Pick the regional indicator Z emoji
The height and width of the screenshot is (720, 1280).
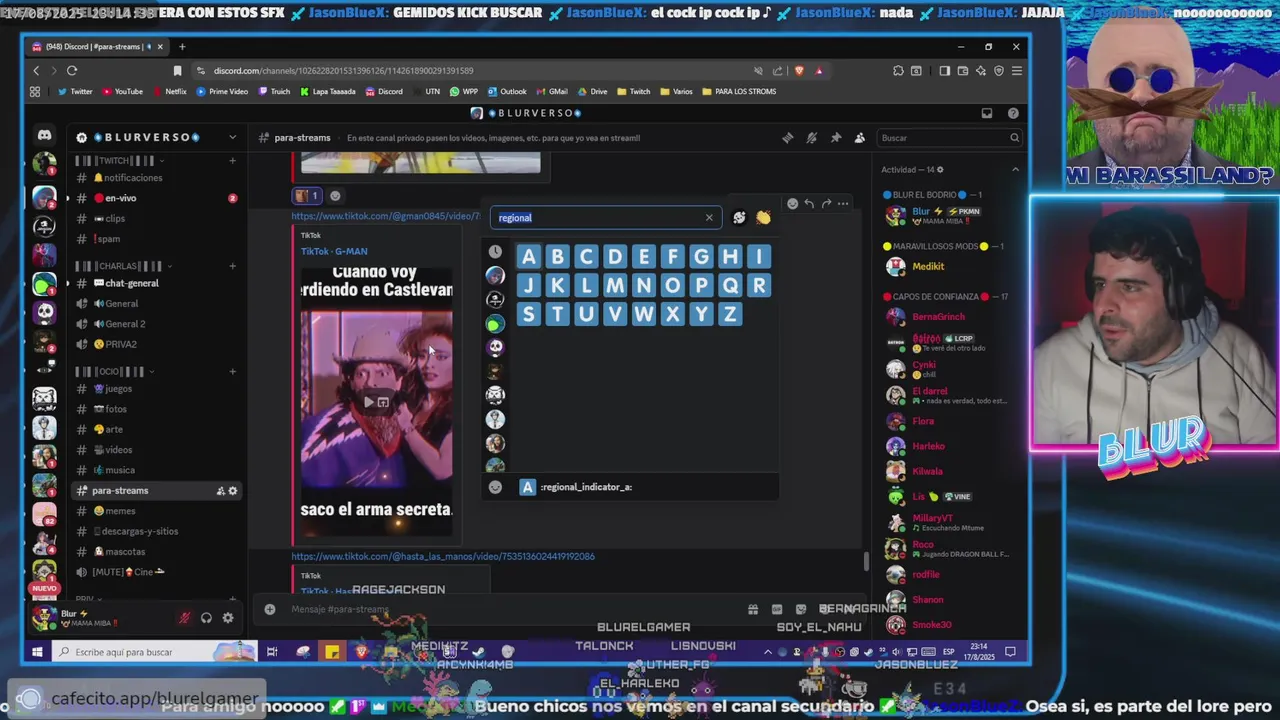(730, 315)
